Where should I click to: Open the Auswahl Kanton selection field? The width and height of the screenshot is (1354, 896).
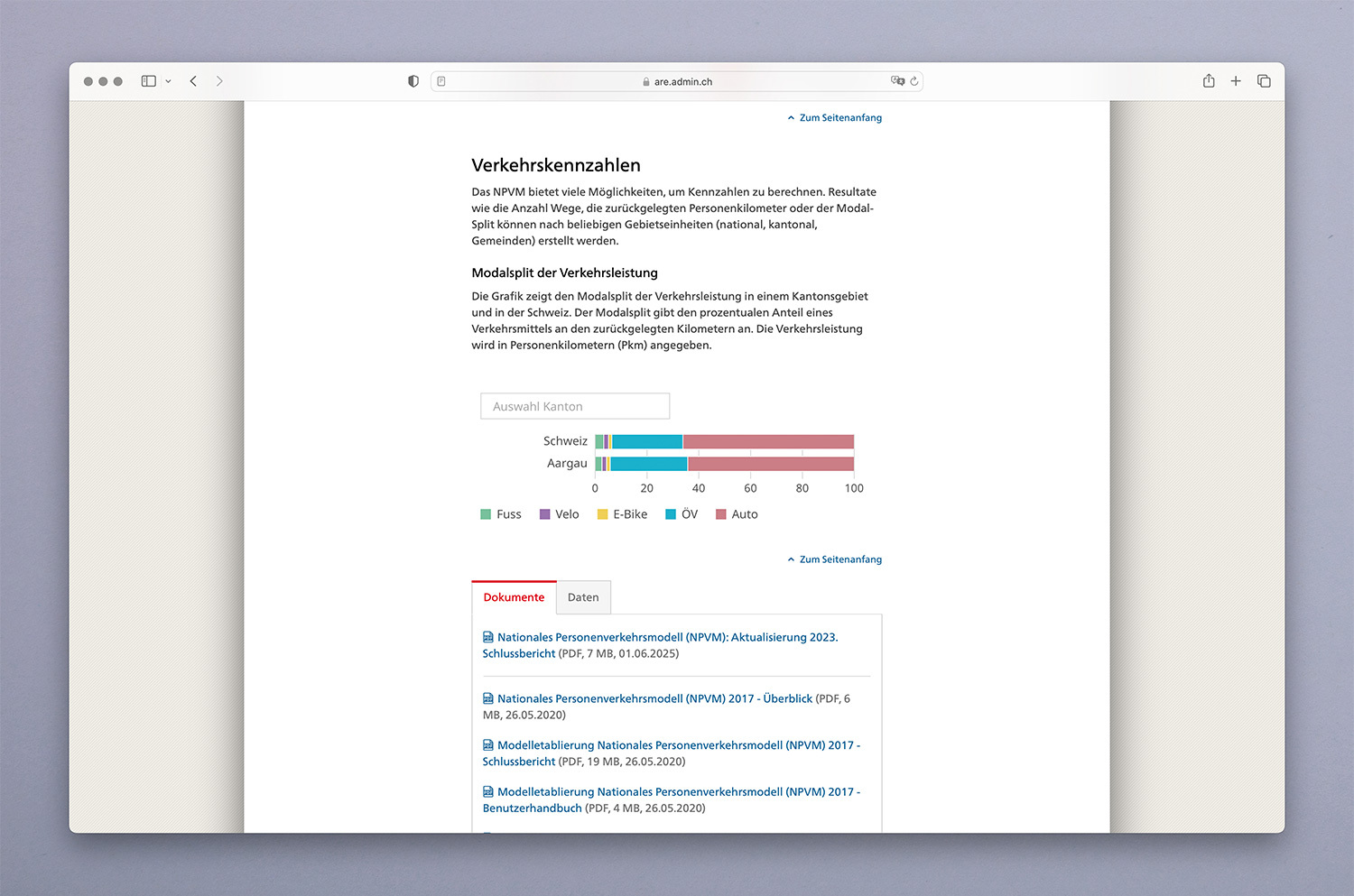(x=575, y=406)
